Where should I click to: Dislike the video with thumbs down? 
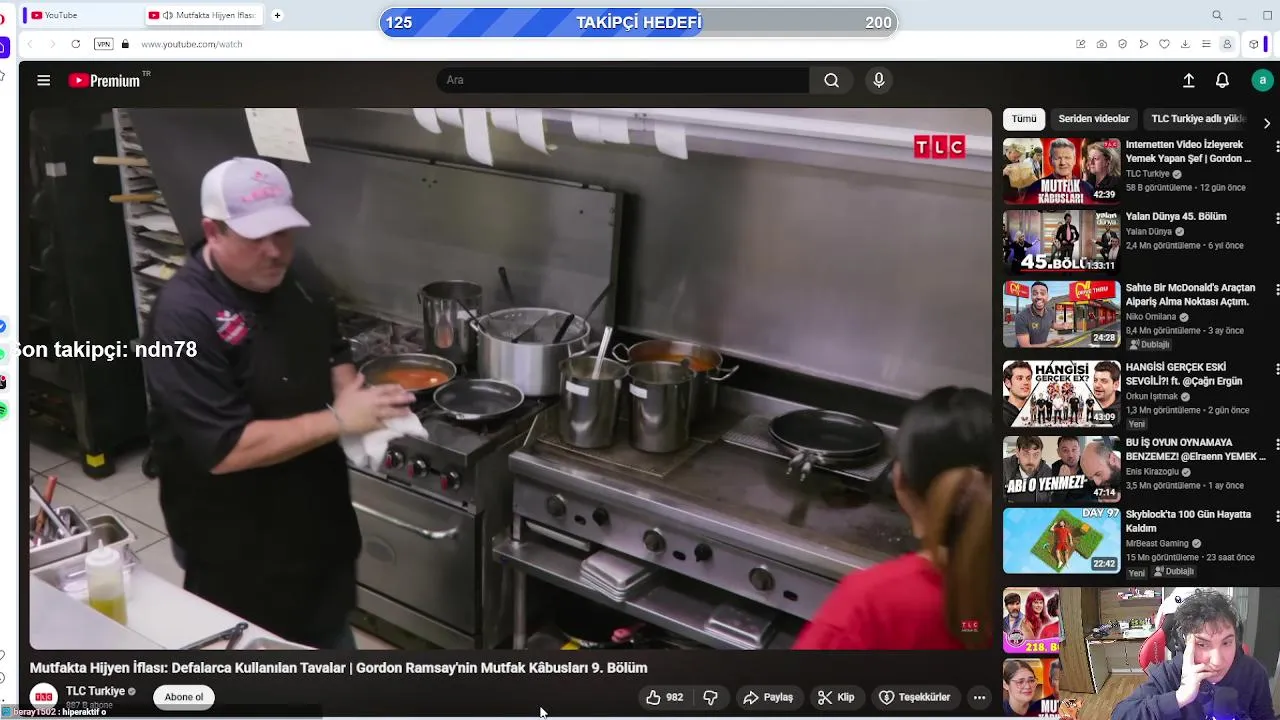[x=710, y=697]
